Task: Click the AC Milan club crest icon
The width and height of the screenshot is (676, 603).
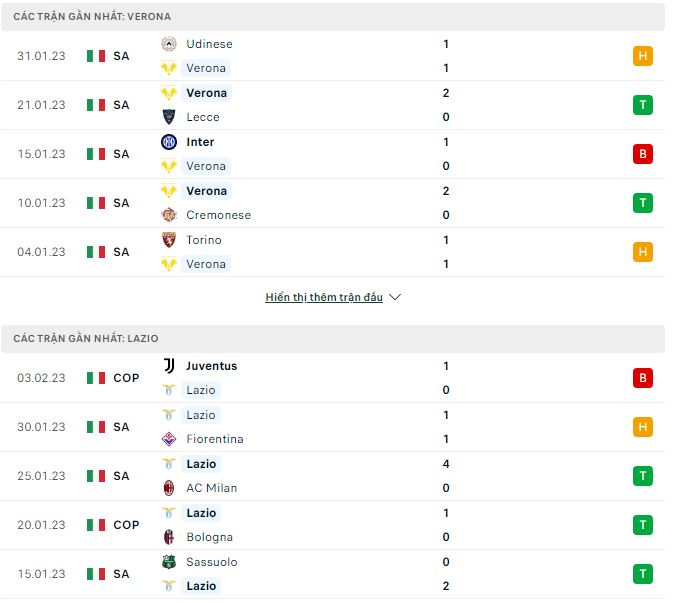Action: (x=169, y=488)
